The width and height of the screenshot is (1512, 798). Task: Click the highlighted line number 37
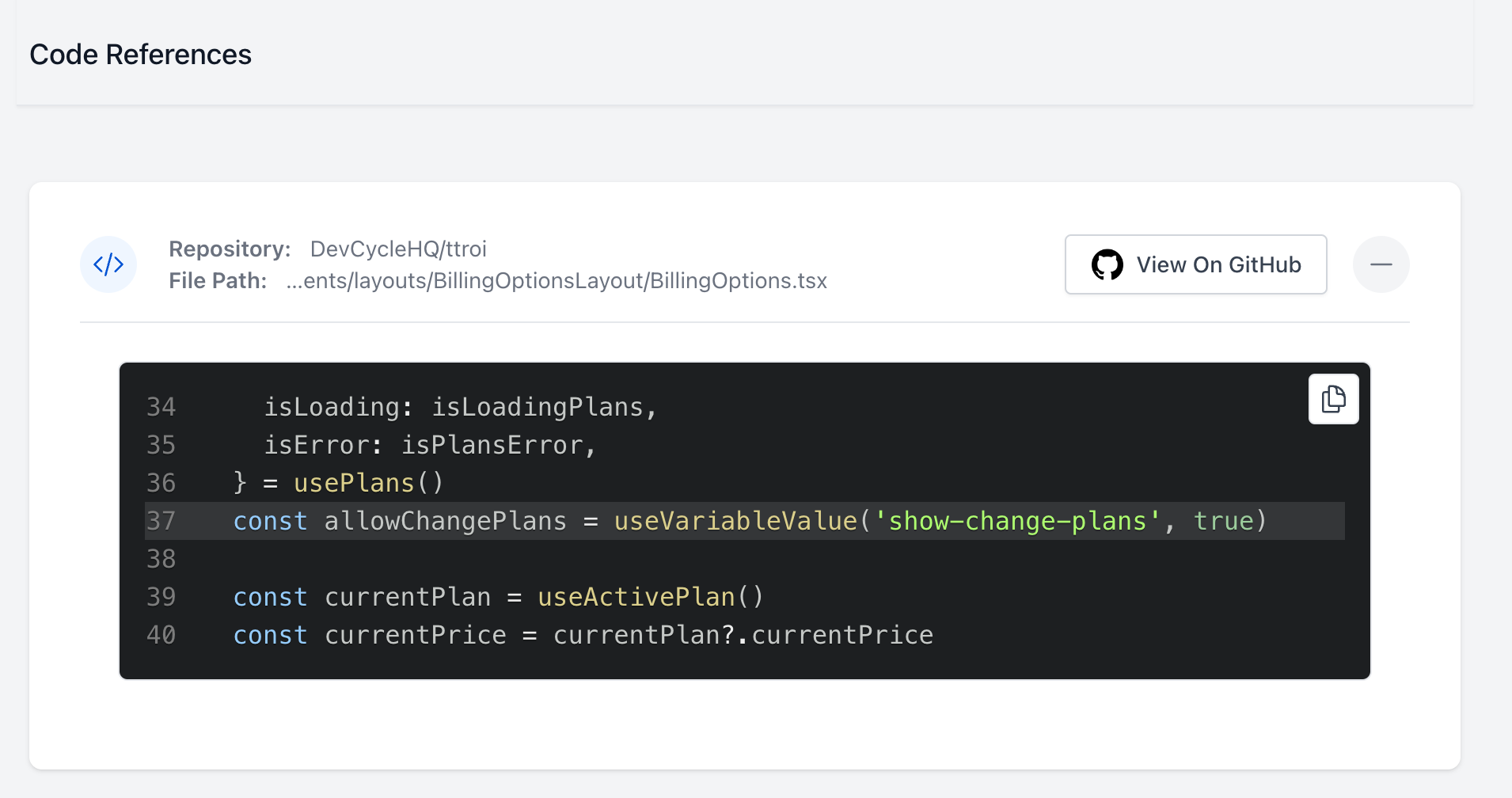(x=161, y=521)
